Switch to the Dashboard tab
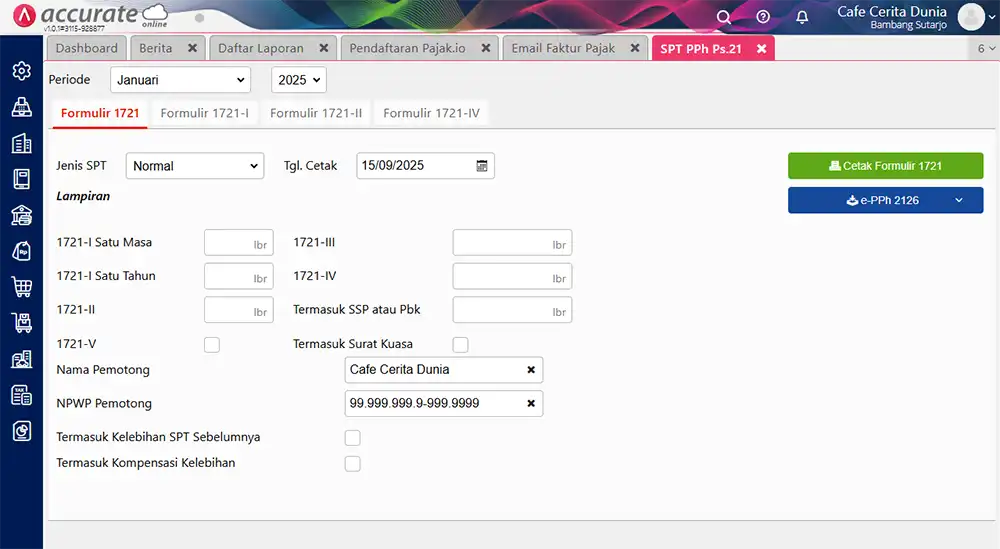Image resolution: width=1000 pixels, height=549 pixels. [87, 48]
